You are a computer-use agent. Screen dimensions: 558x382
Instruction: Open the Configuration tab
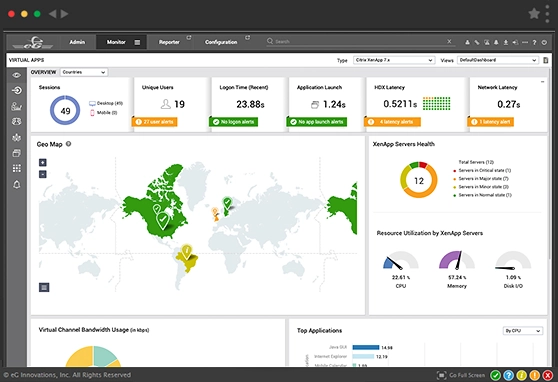coord(221,42)
